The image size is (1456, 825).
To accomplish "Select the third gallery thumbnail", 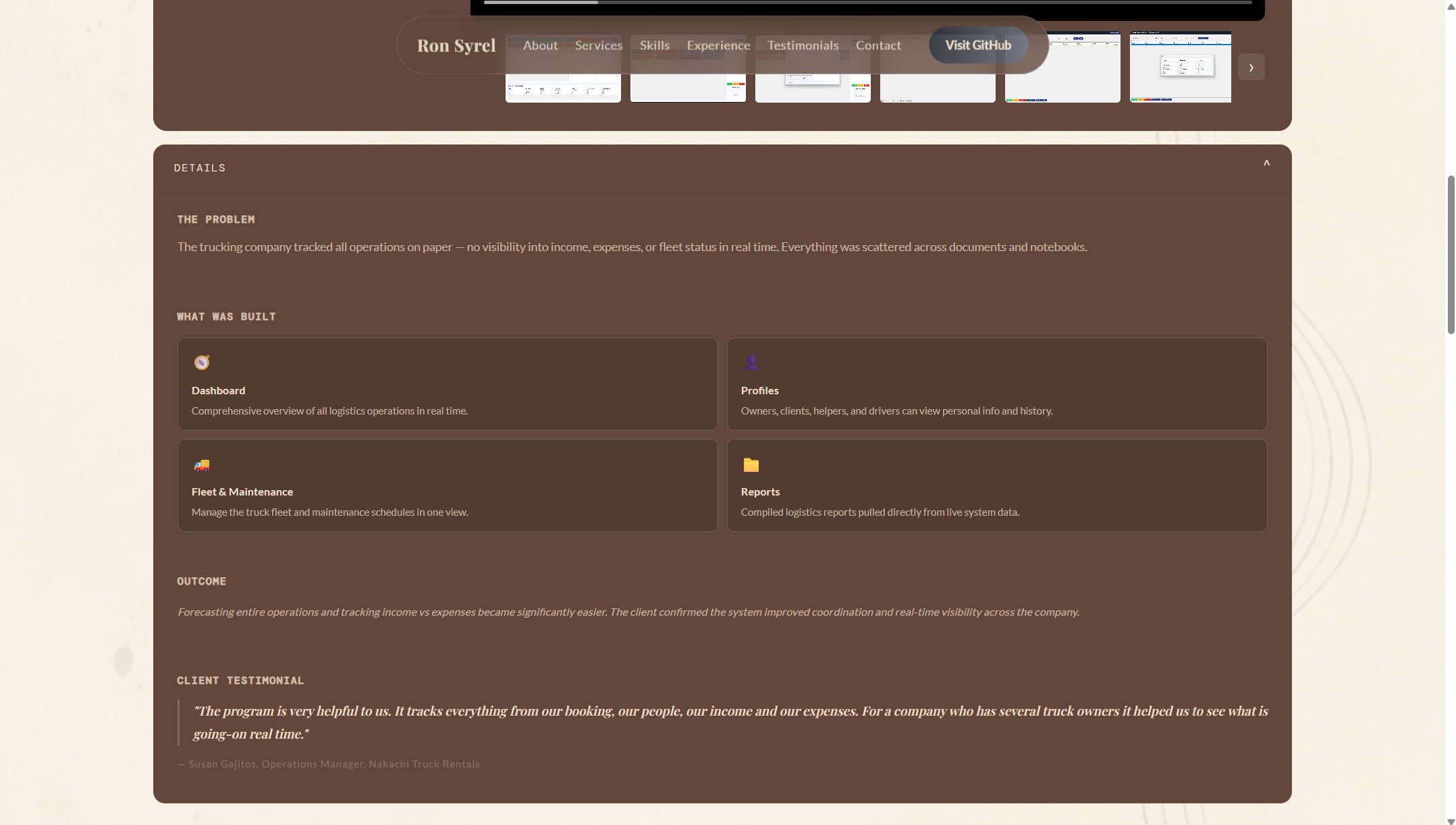I will (x=813, y=67).
